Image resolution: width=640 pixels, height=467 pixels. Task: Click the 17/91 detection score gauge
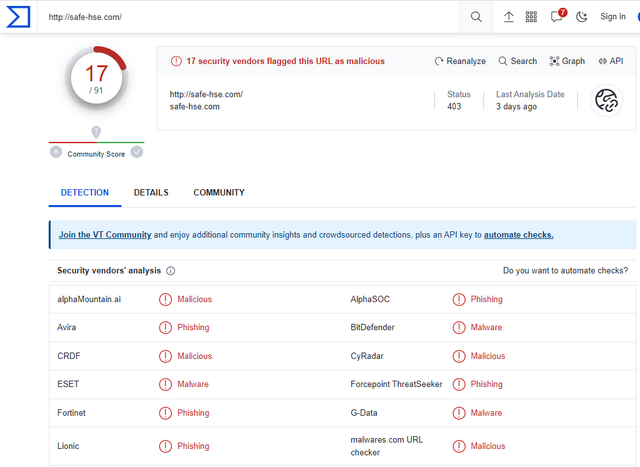[x=96, y=78]
